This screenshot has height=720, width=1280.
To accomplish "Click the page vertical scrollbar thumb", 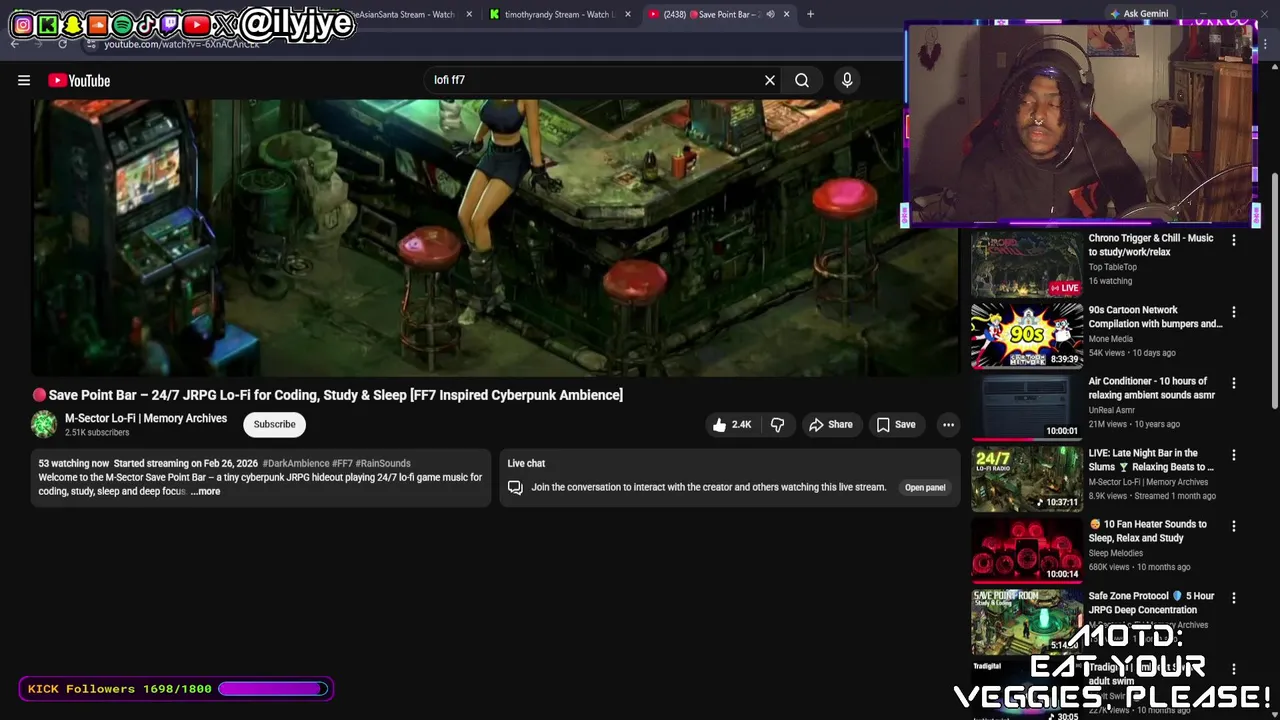I will (x=1274, y=290).
